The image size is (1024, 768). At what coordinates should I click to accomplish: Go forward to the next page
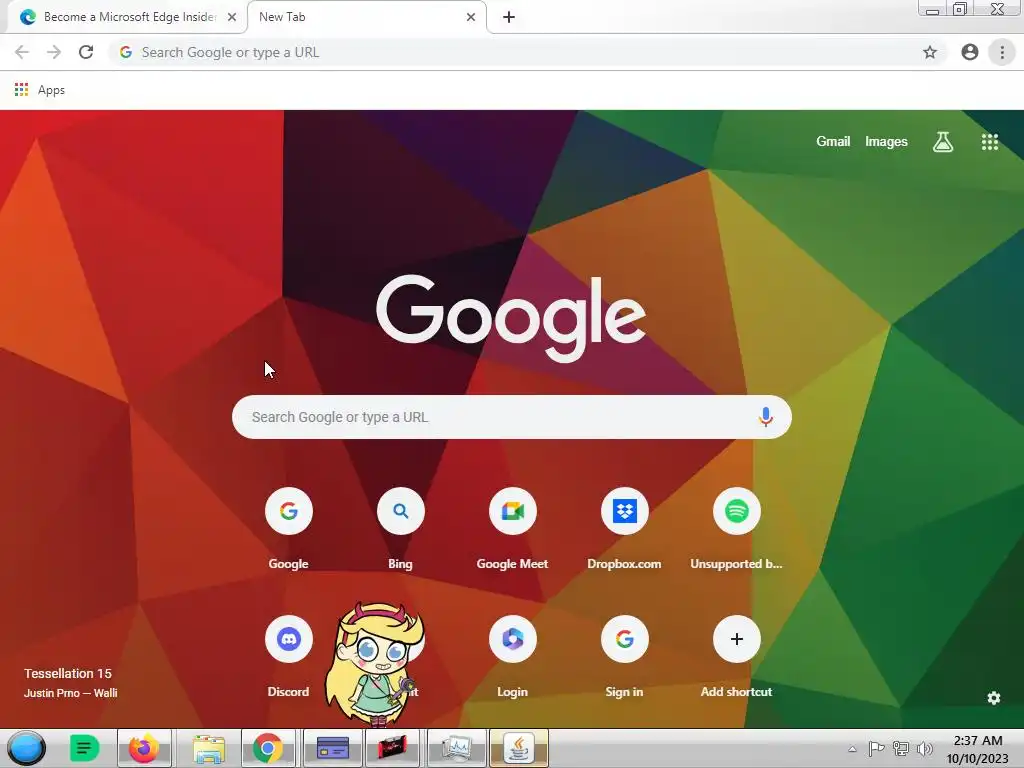coord(54,52)
